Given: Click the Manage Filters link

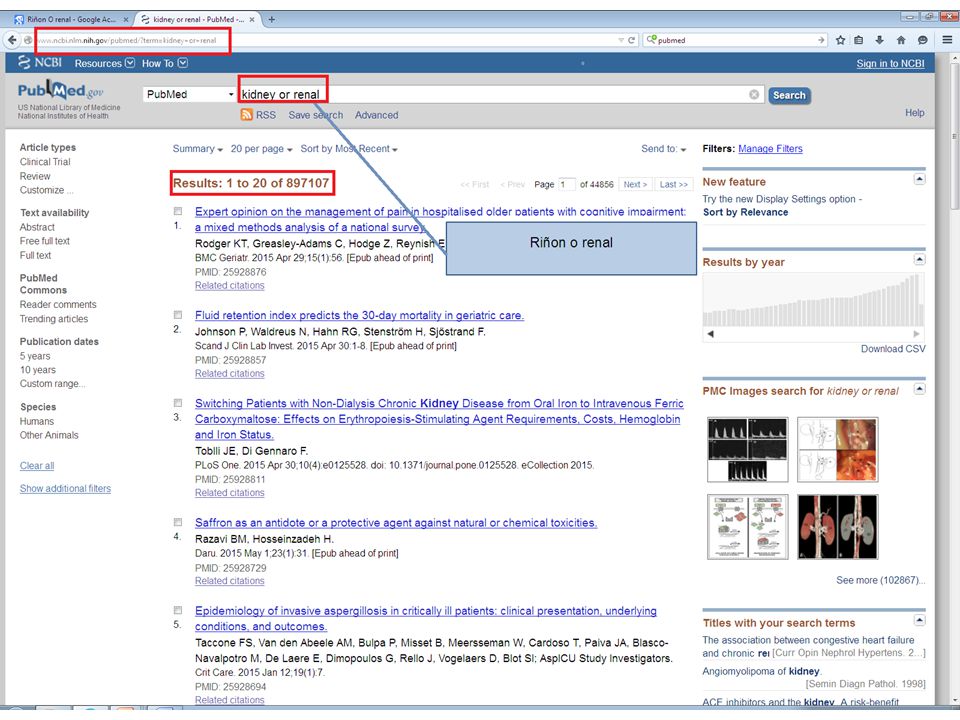Looking at the screenshot, I should [x=770, y=149].
